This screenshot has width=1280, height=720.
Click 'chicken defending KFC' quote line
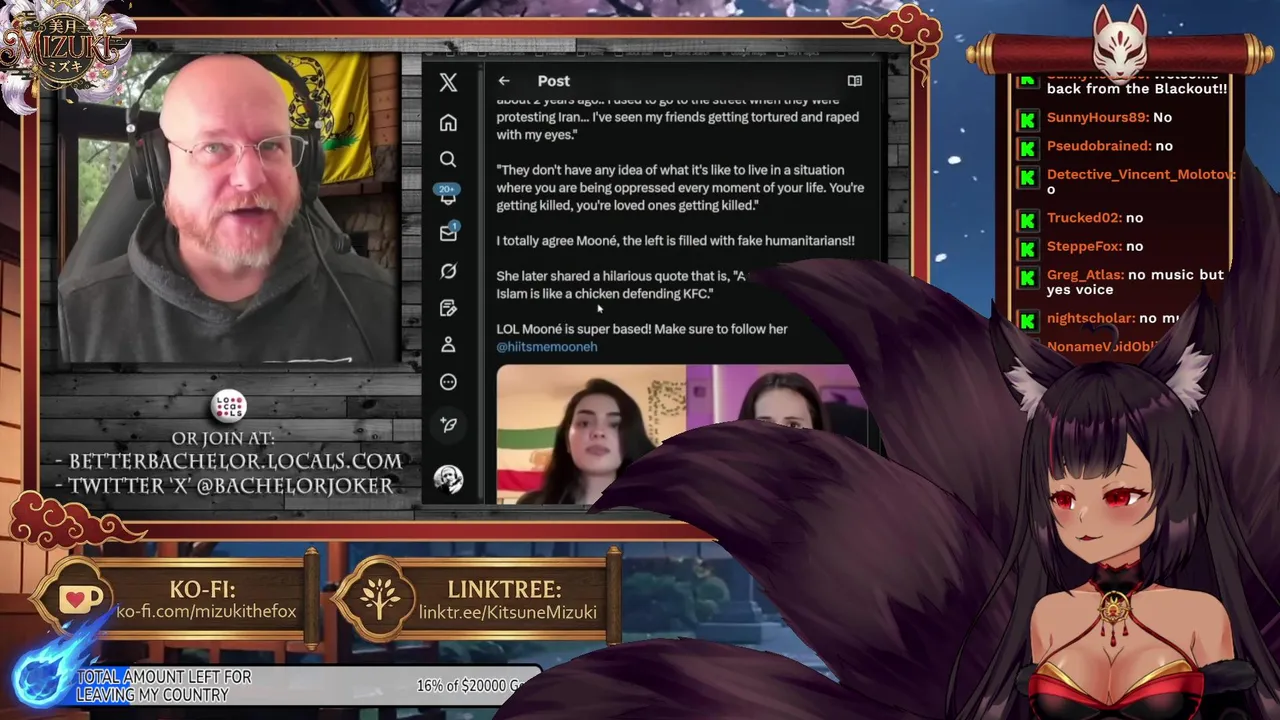(604, 294)
